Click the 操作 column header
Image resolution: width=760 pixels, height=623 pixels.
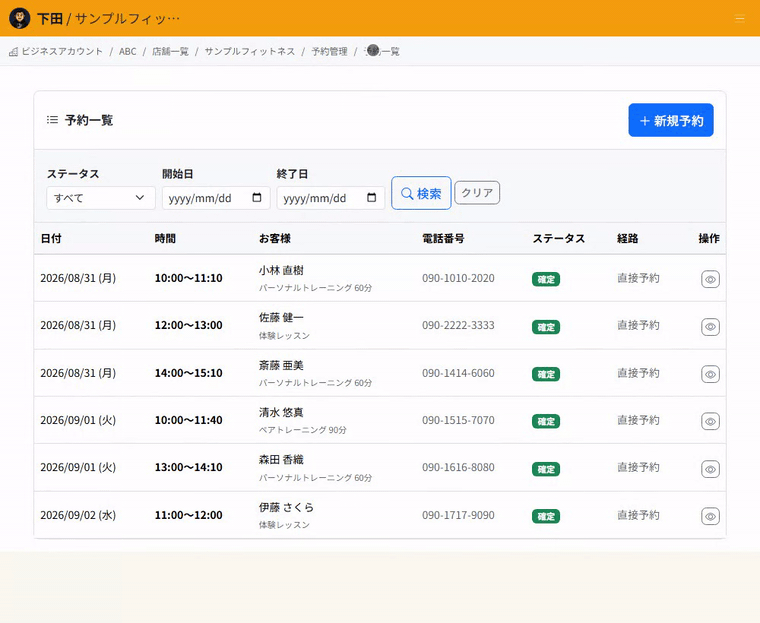tap(709, 238)
